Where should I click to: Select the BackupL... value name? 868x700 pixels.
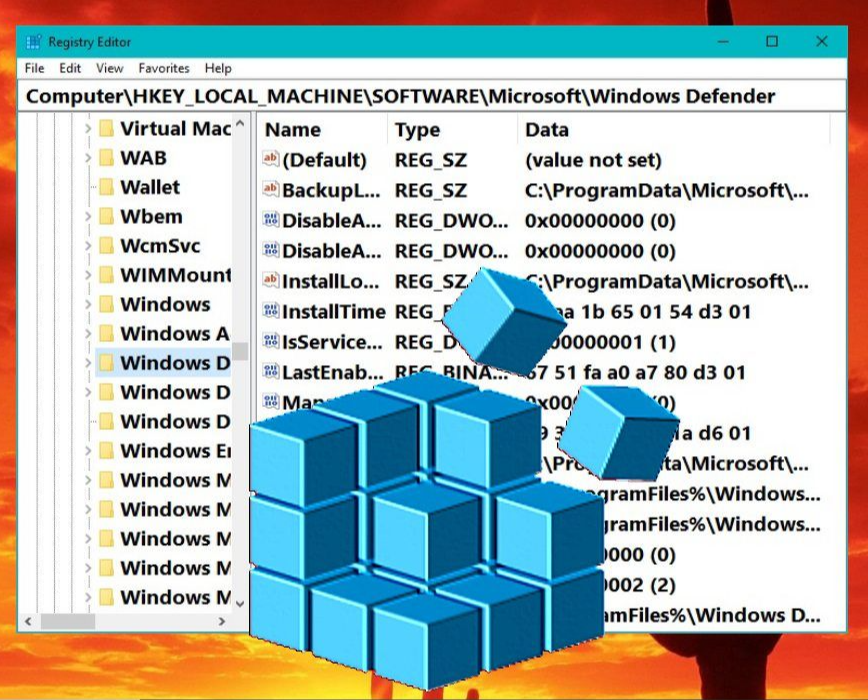[332, 190]
